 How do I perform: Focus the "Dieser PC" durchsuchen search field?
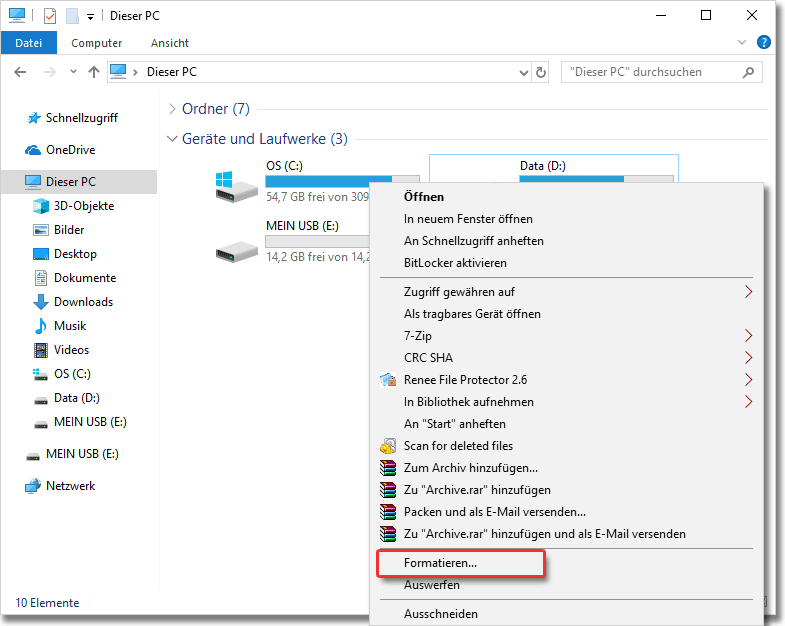(x=661, y=72)
